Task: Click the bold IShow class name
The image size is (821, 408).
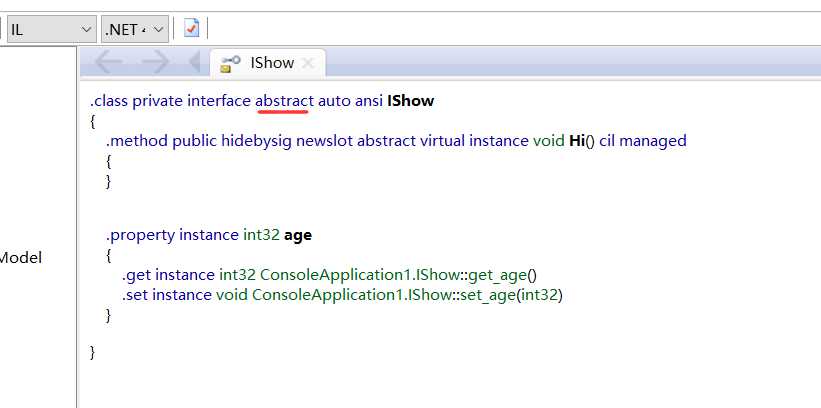Action: [410, 101]
